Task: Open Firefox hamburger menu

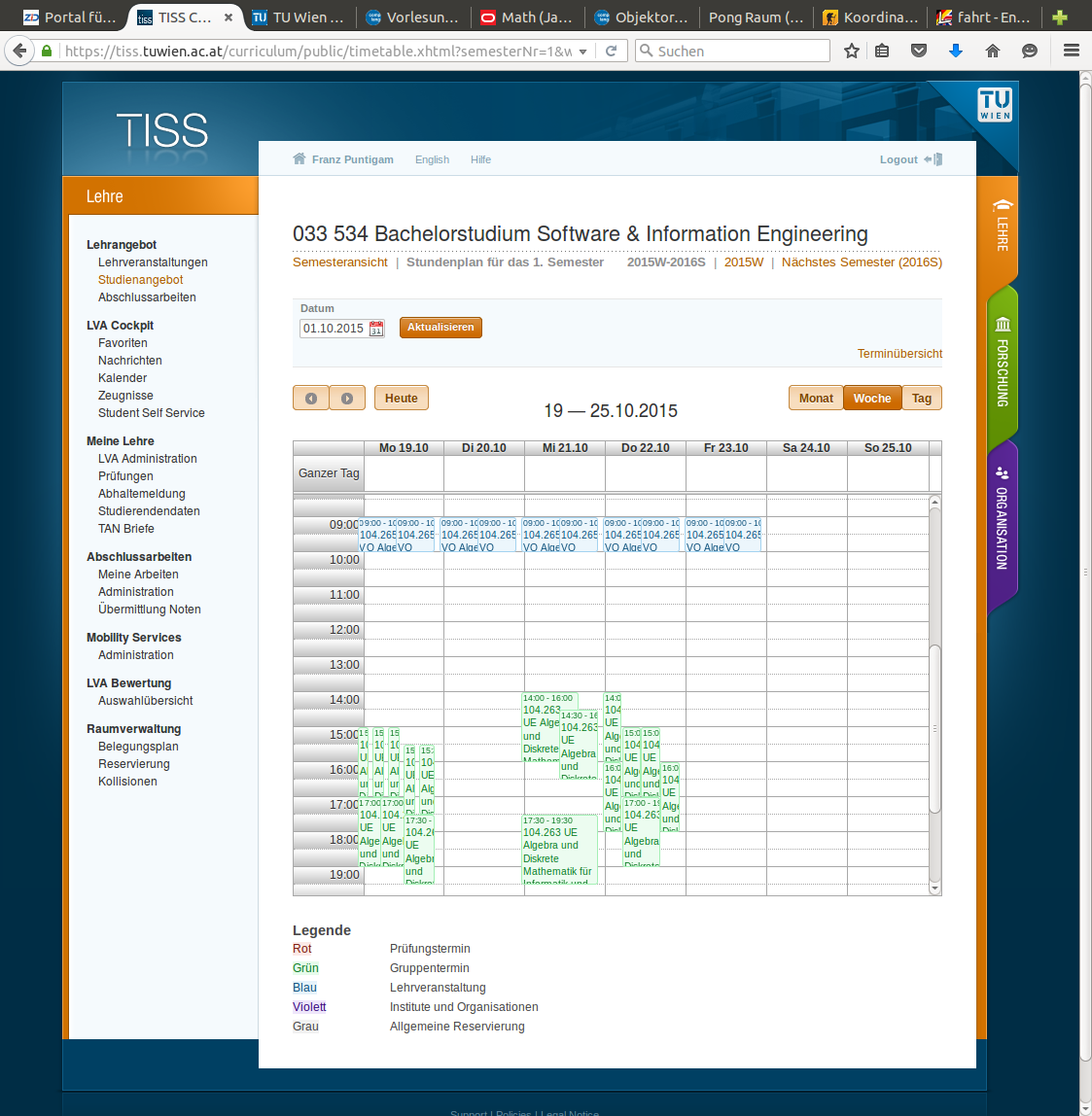Action: point(1071,51)
